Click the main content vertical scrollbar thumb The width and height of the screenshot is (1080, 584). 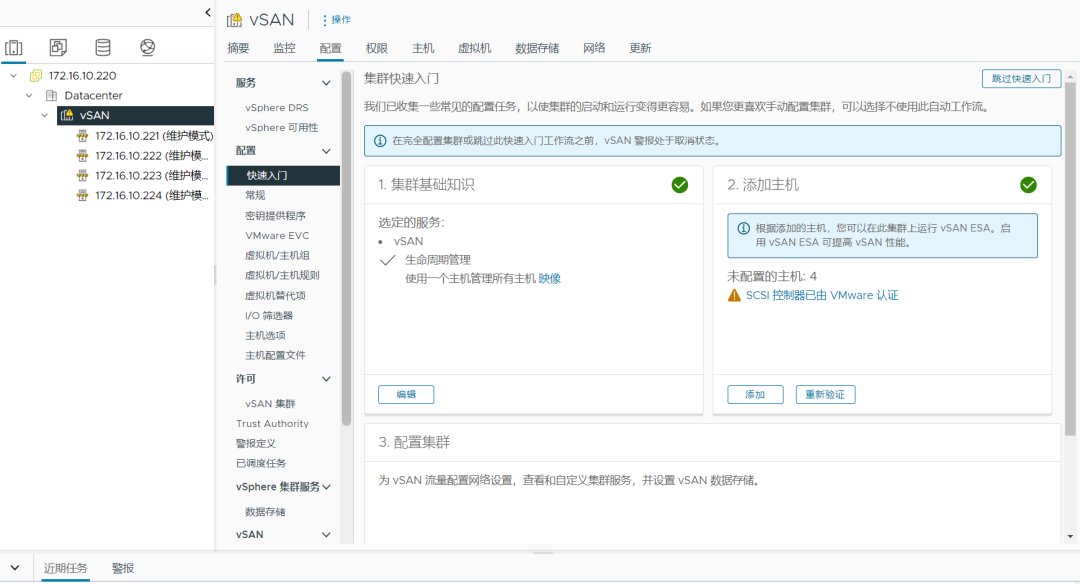click(x=1070, y=259)
